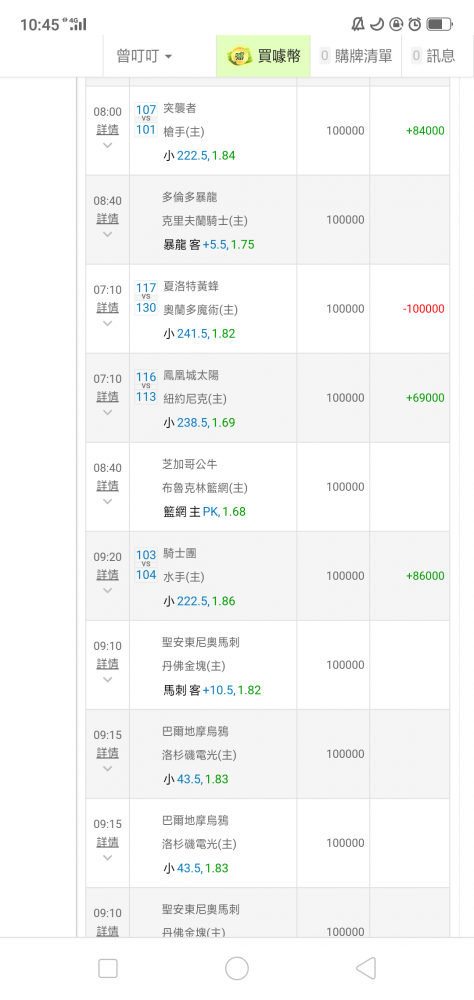Open the 購牌清單 tab
The width and height of the screenshot is (474, 1000).
(x=356, y=56)
